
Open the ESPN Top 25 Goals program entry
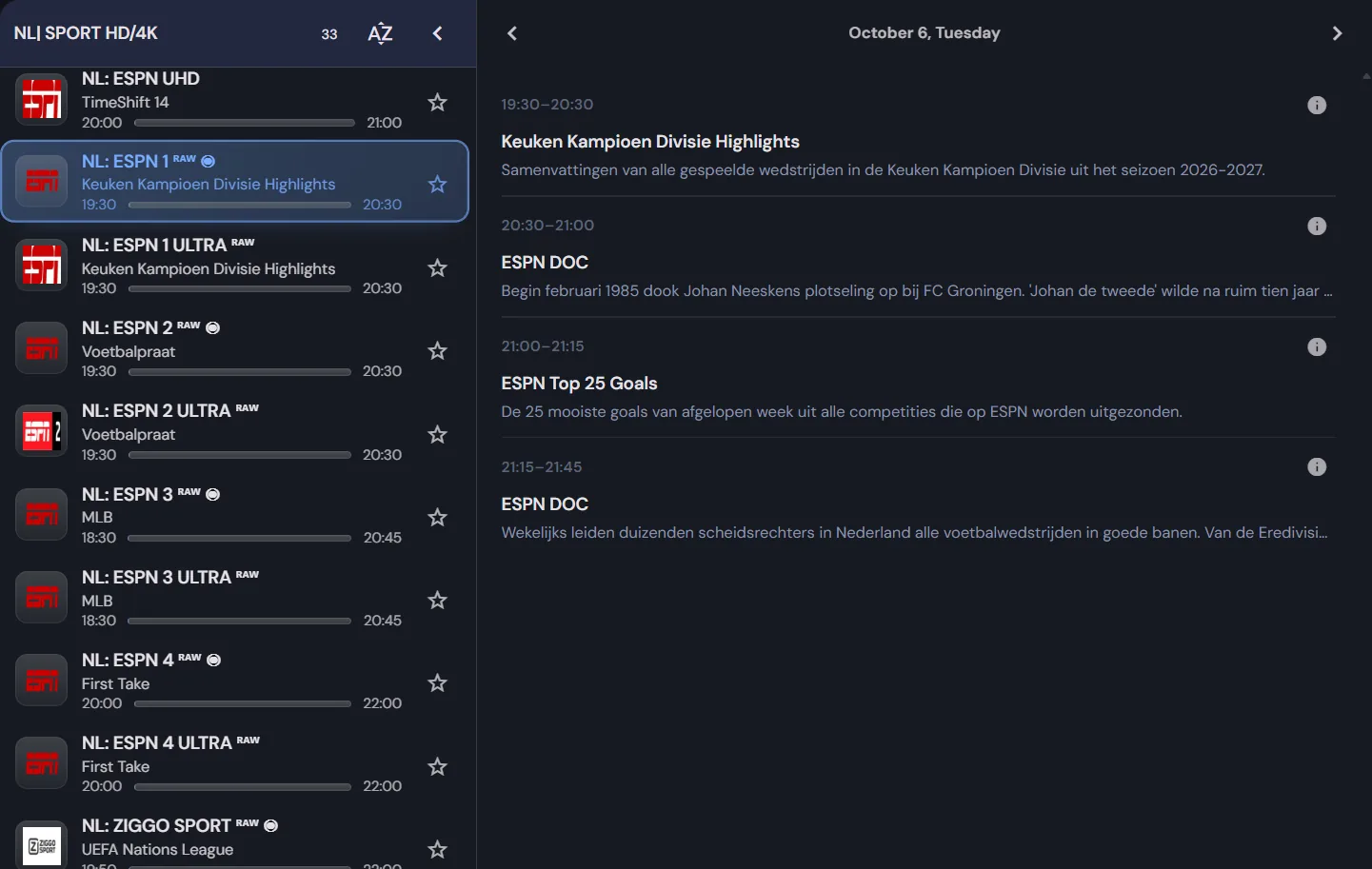pos(919,378)
